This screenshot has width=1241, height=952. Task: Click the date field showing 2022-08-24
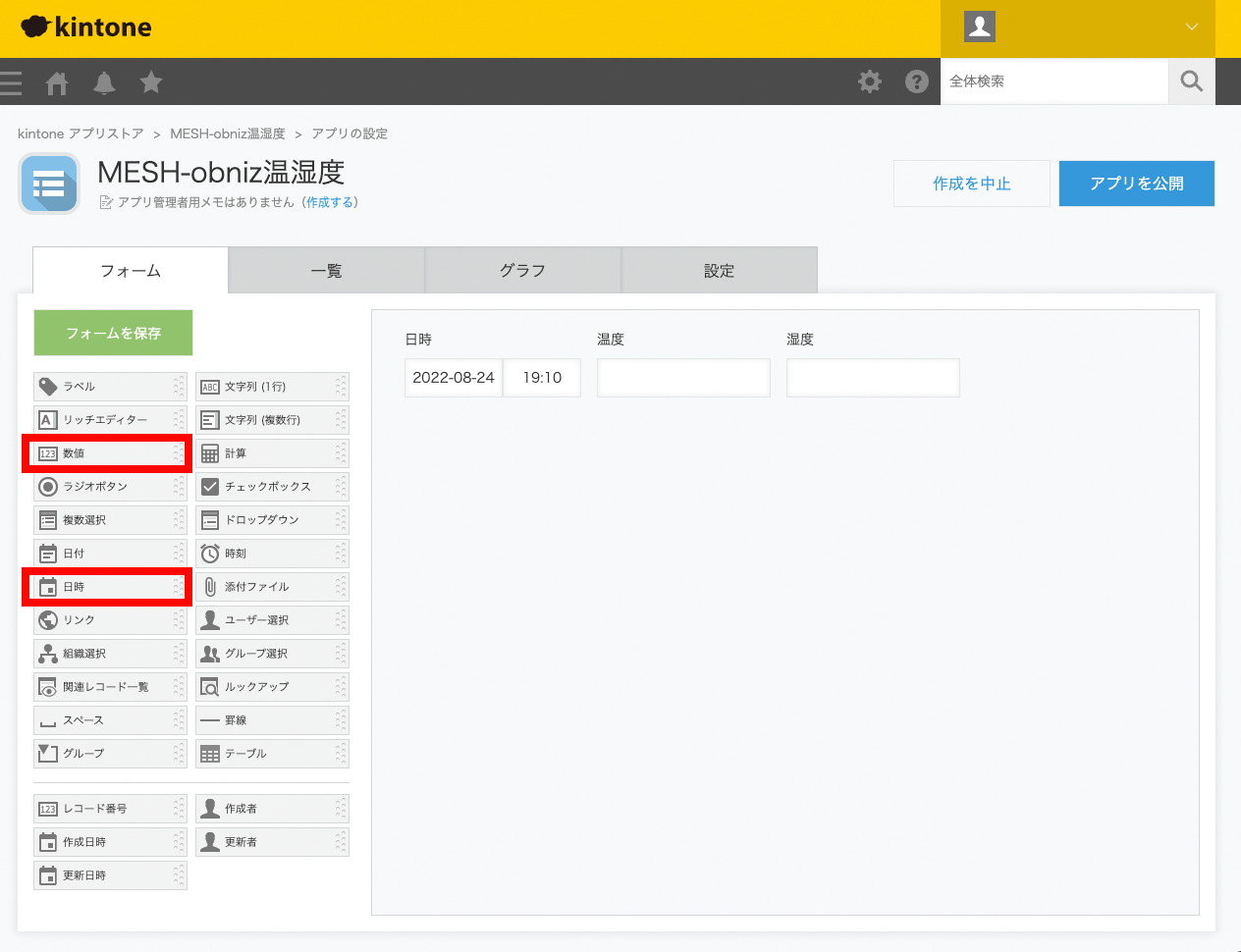click(454, 378)
